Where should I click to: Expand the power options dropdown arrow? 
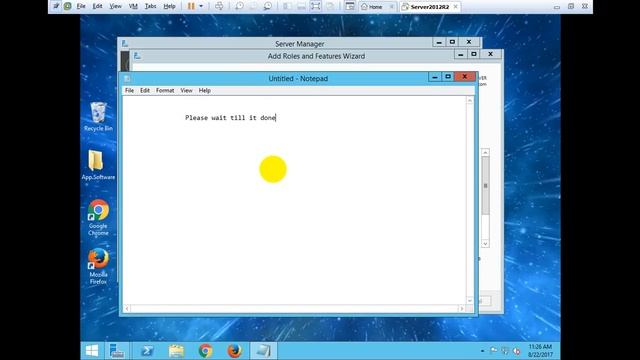pyautogui.click(x=201, y=6)
